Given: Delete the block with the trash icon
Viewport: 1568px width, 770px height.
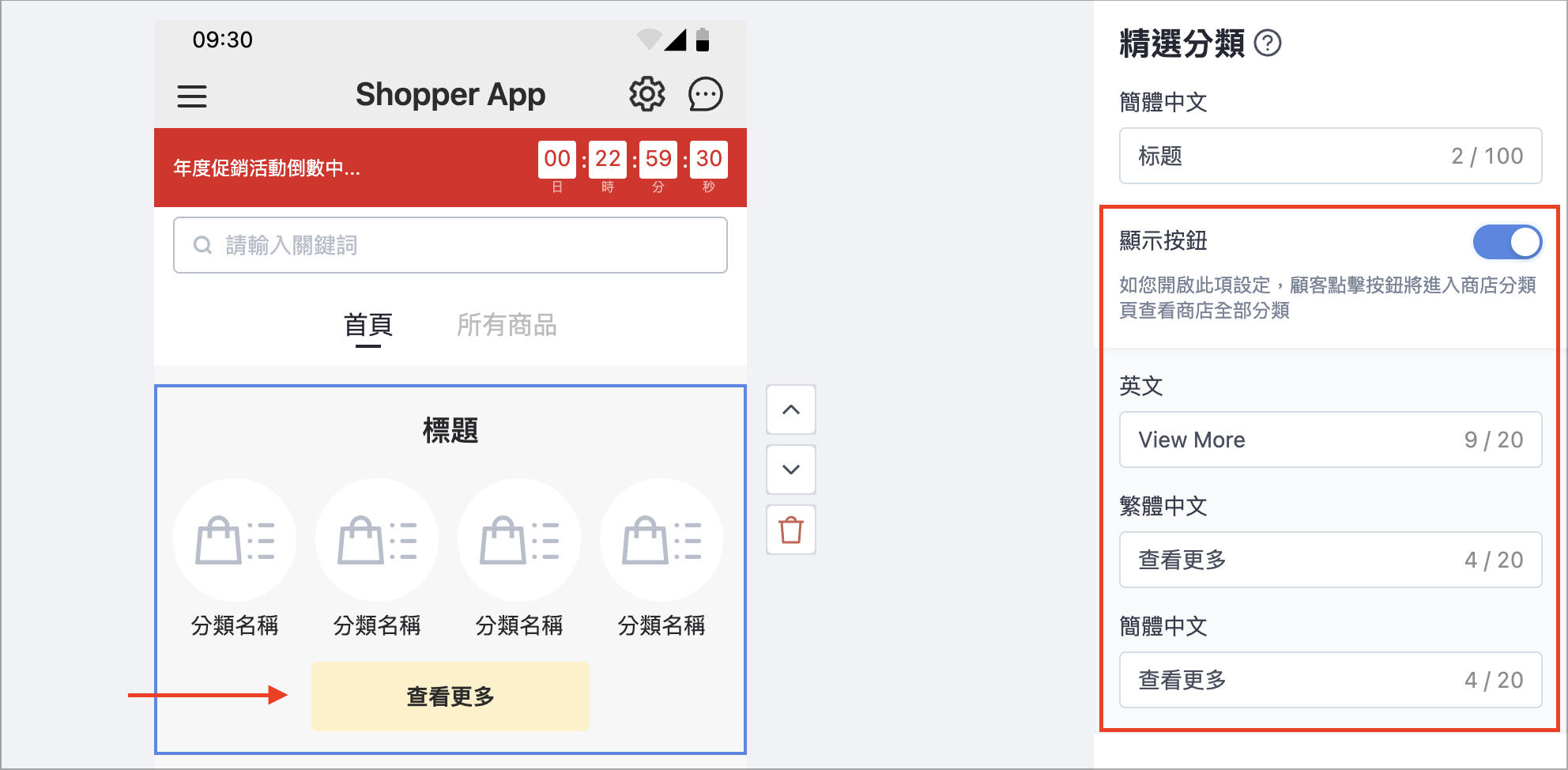Looking at the screenshot, I should tap(791, 530).
